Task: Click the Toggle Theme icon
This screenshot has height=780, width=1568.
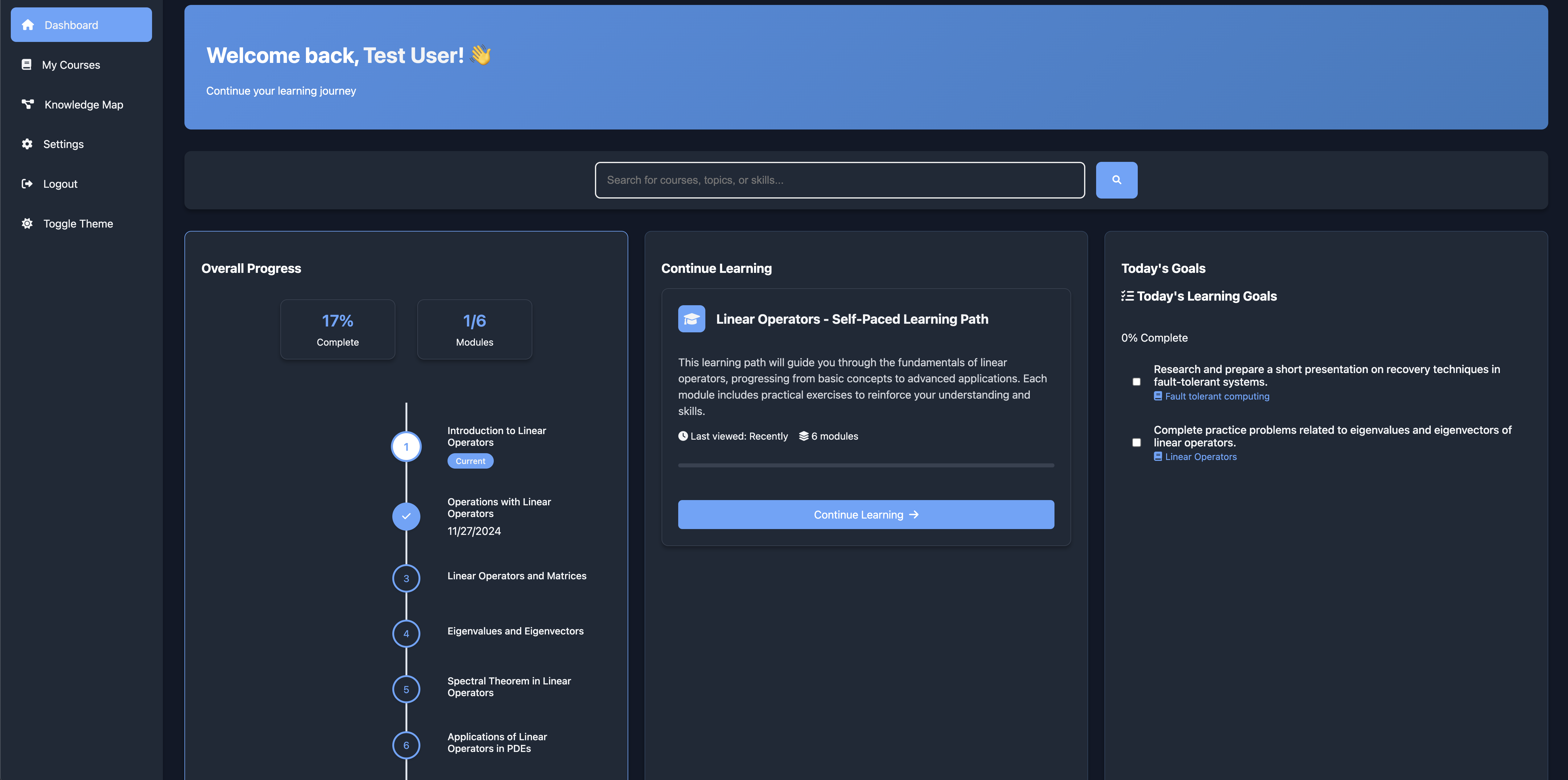Action: (27, 223)
